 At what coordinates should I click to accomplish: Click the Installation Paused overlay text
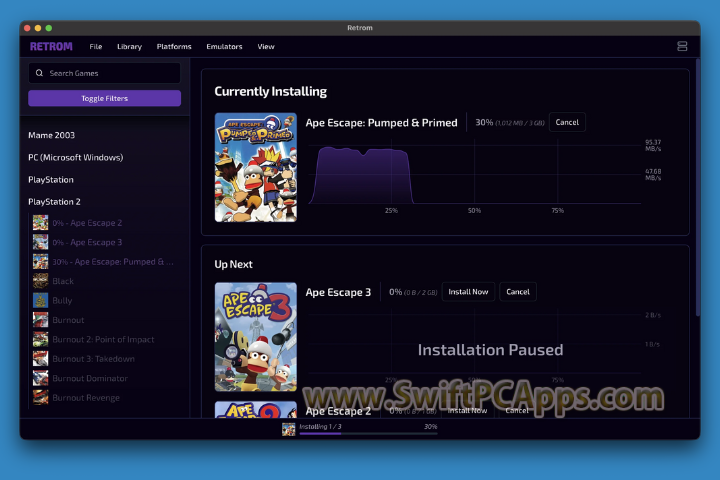click(x=490, y=350)
